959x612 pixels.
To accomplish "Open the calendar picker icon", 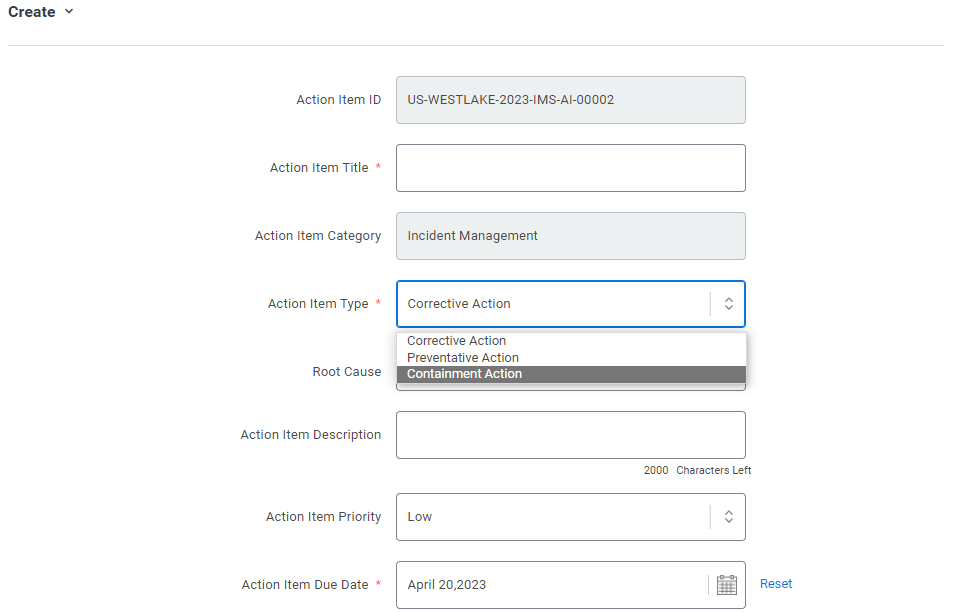I will tap(727, 585).
